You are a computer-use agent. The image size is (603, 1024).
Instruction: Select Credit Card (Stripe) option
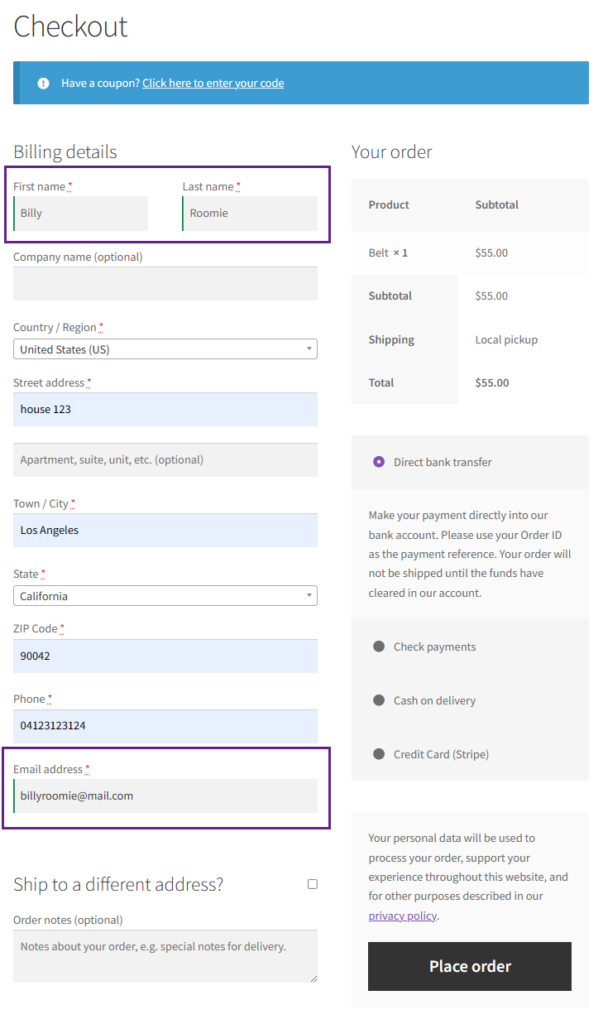pyautogui.click(x=379, y=754)
